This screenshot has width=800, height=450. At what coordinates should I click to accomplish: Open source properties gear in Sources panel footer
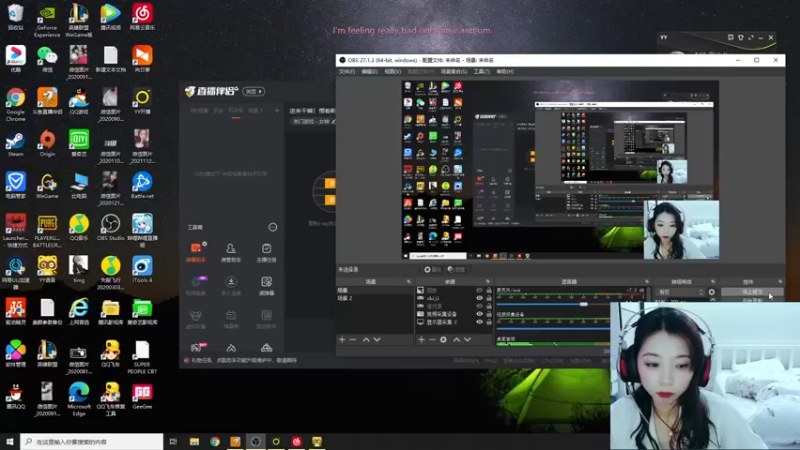point(443,340)
